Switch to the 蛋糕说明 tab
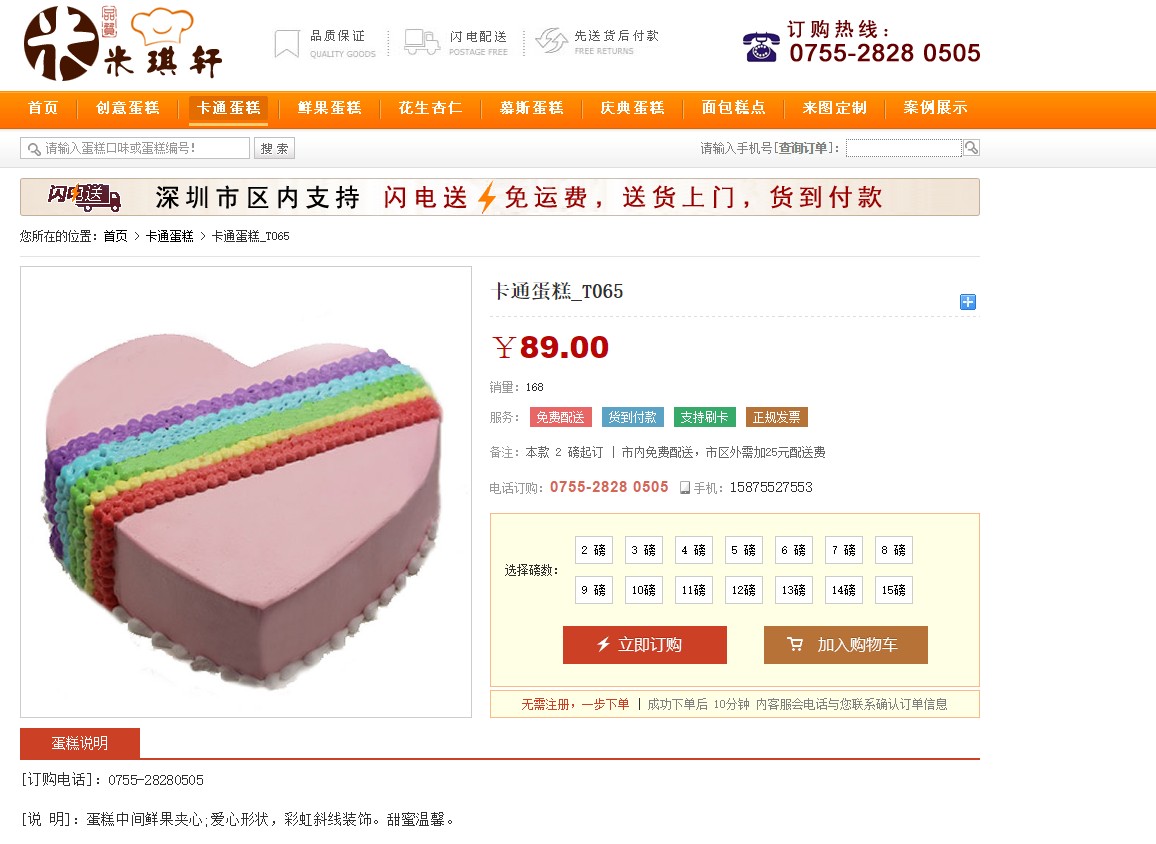The image size is (1156, 844). [x=80, y=743]
